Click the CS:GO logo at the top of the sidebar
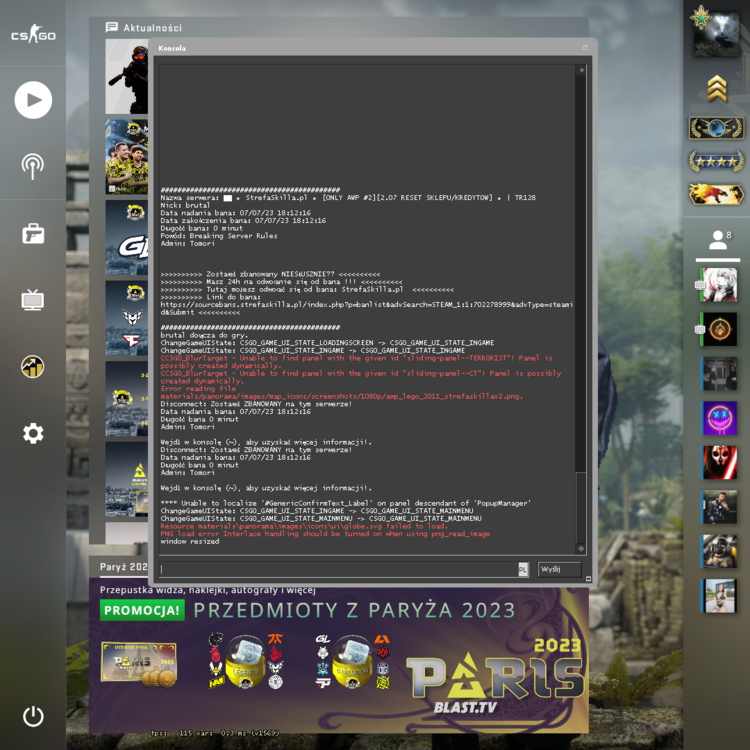This screenshot has width=750, height=750. coord(33,34)
